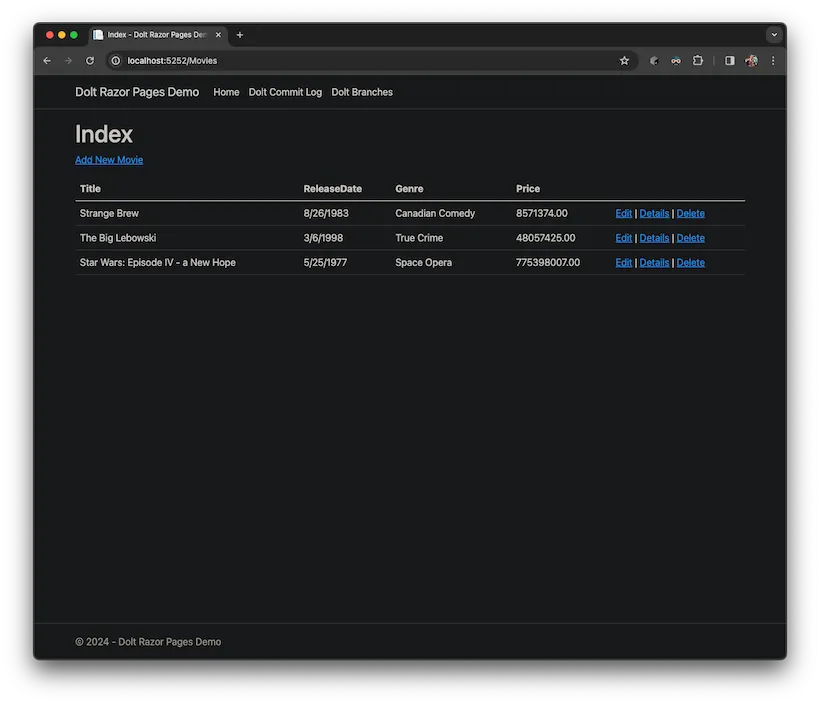This screenshot has height=704, width=820.
Task: Open the user profile avatar
Action: 751,61
